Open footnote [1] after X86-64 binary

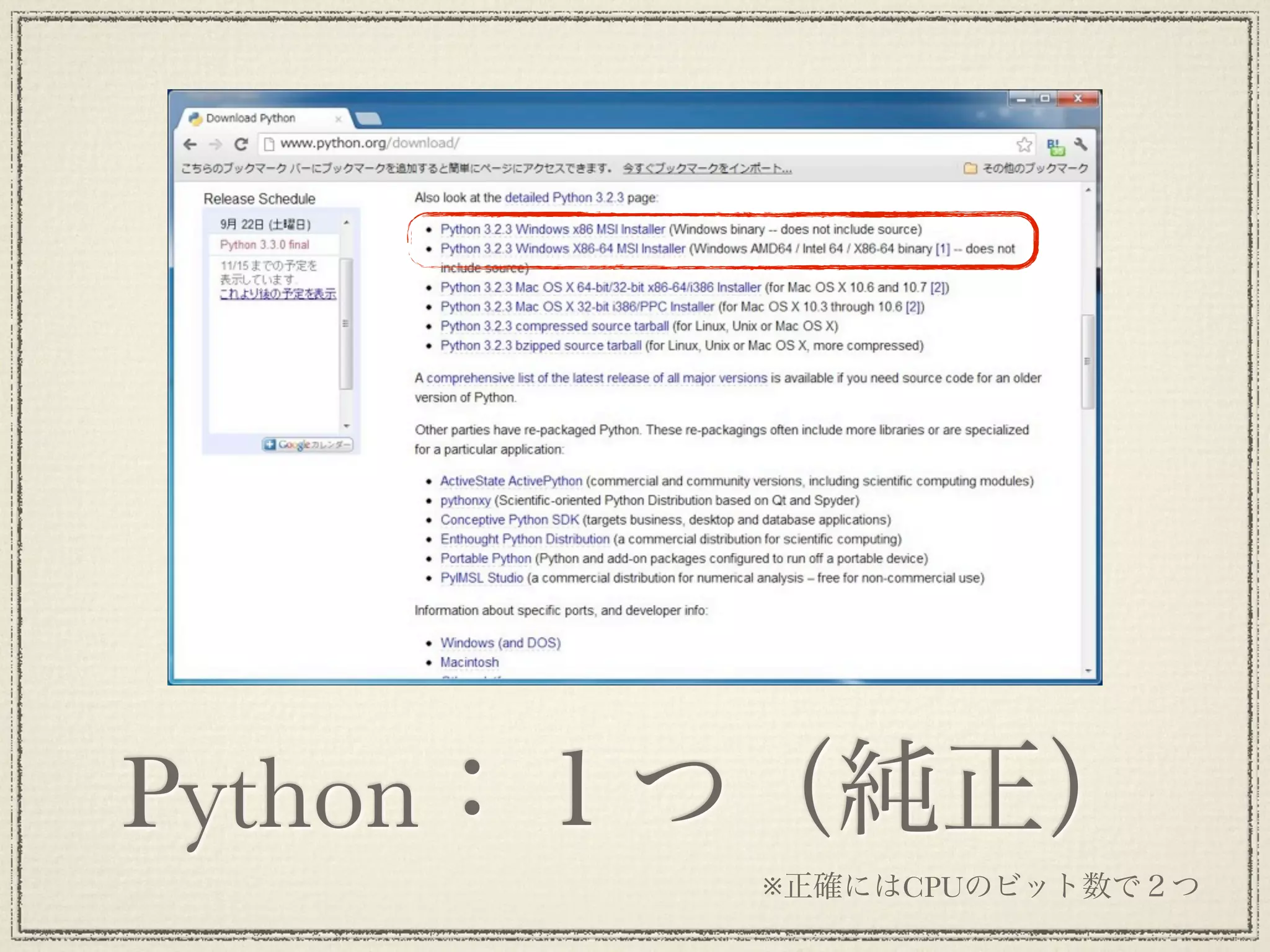[x=943, y=249]
